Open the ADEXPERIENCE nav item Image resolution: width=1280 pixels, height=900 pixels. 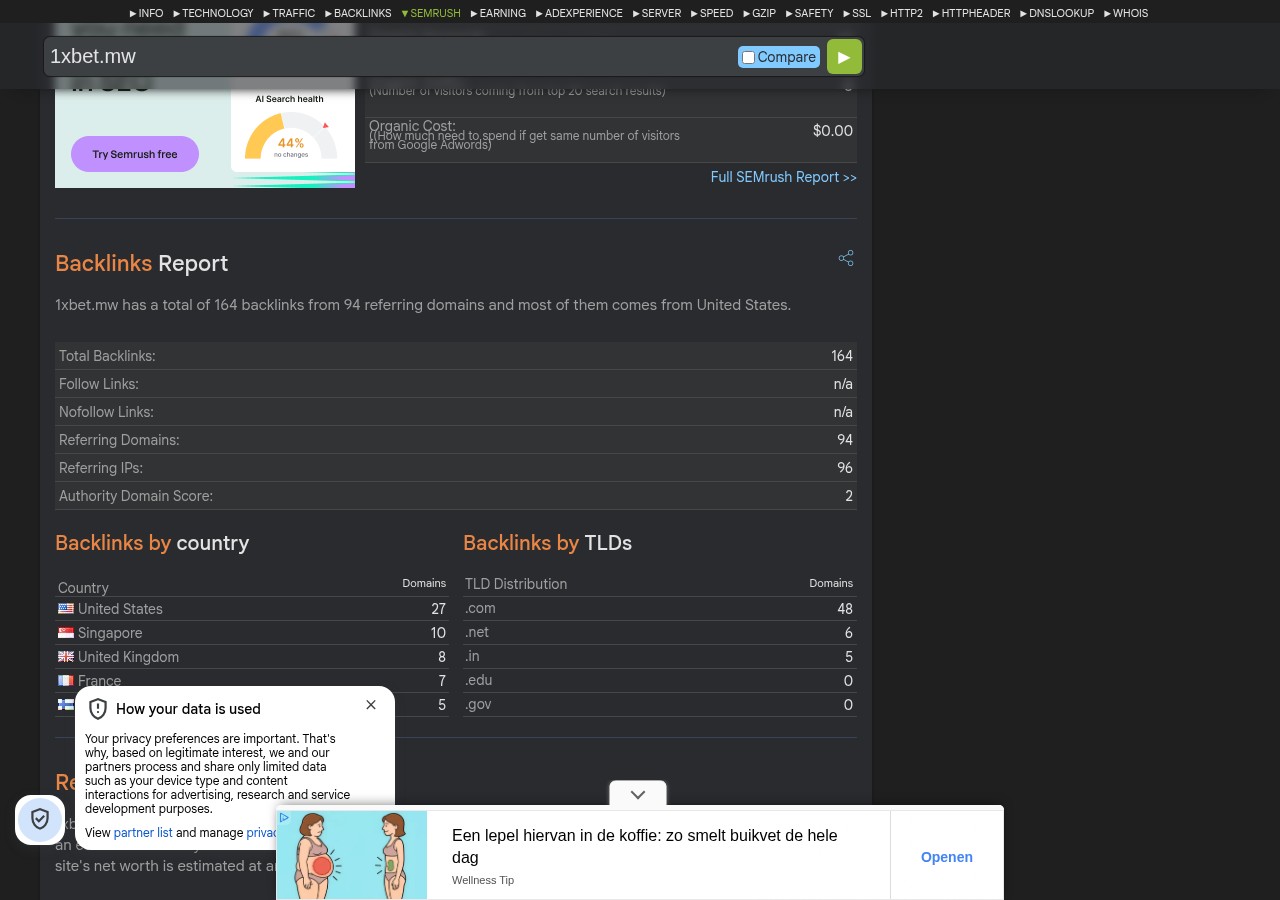click(x=579, y=14)
